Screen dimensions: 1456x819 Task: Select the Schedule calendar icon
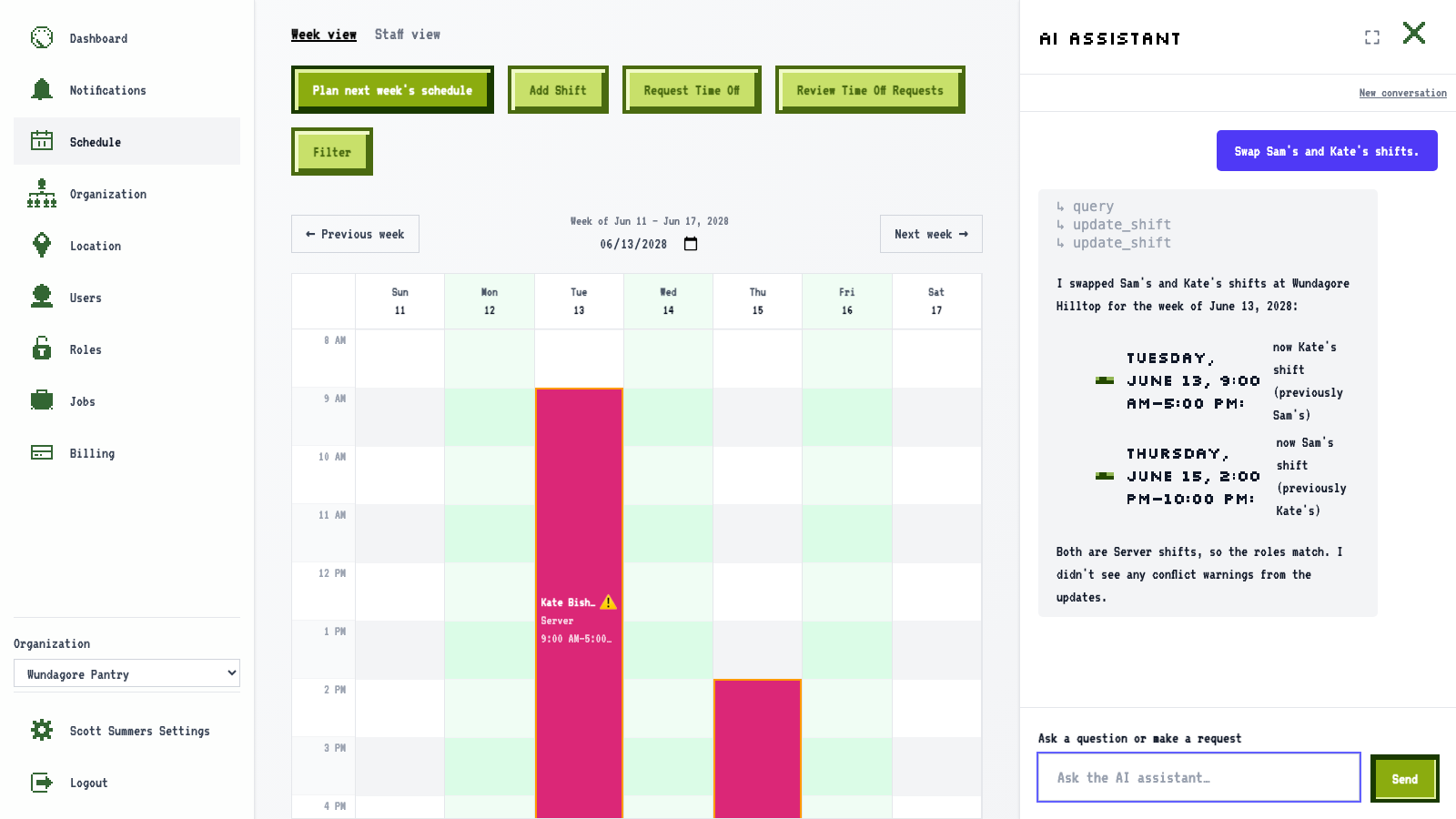pyautogui.click(x=42, y=141)
